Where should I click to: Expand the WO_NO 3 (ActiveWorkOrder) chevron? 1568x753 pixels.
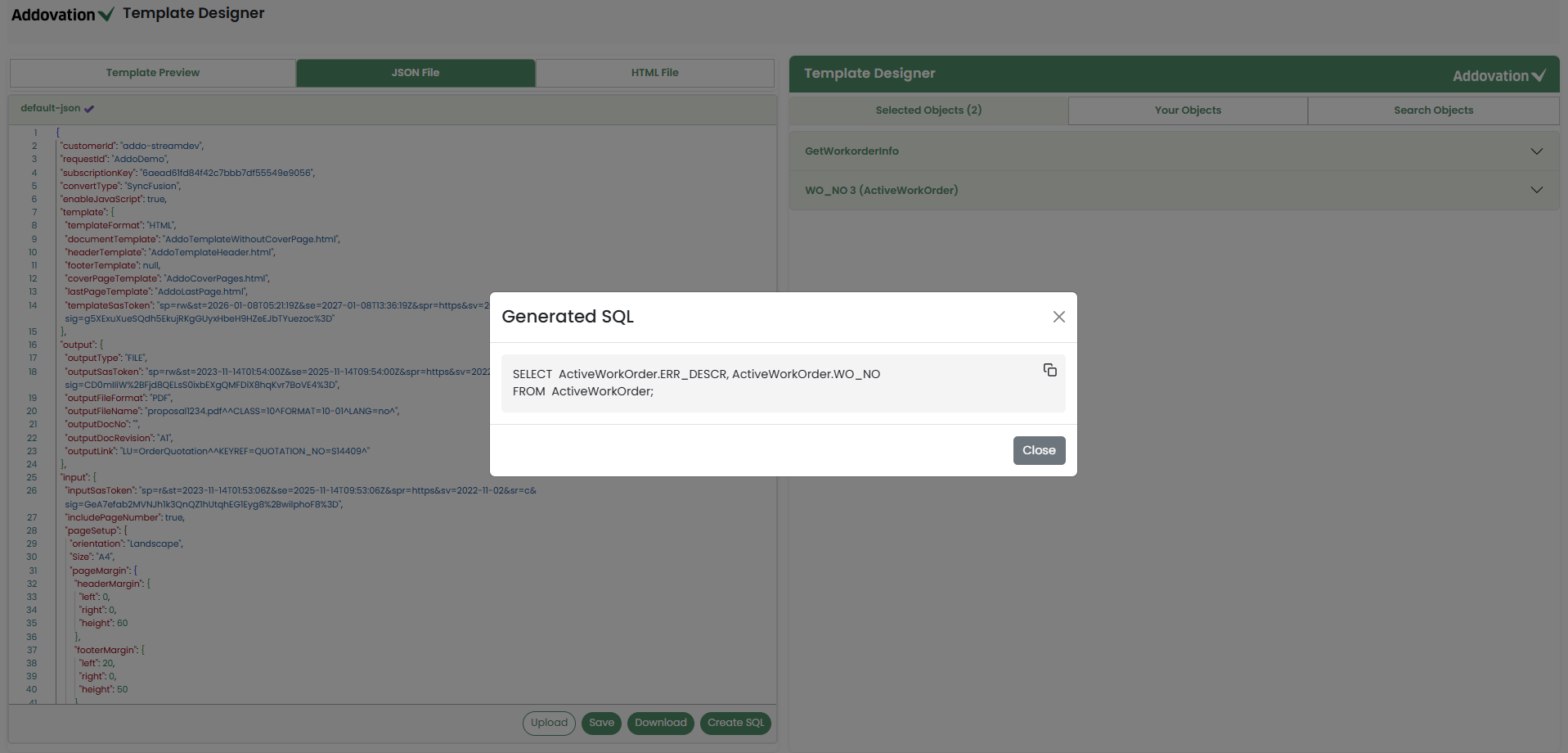pyautogui.click(x=1536, y=191)
